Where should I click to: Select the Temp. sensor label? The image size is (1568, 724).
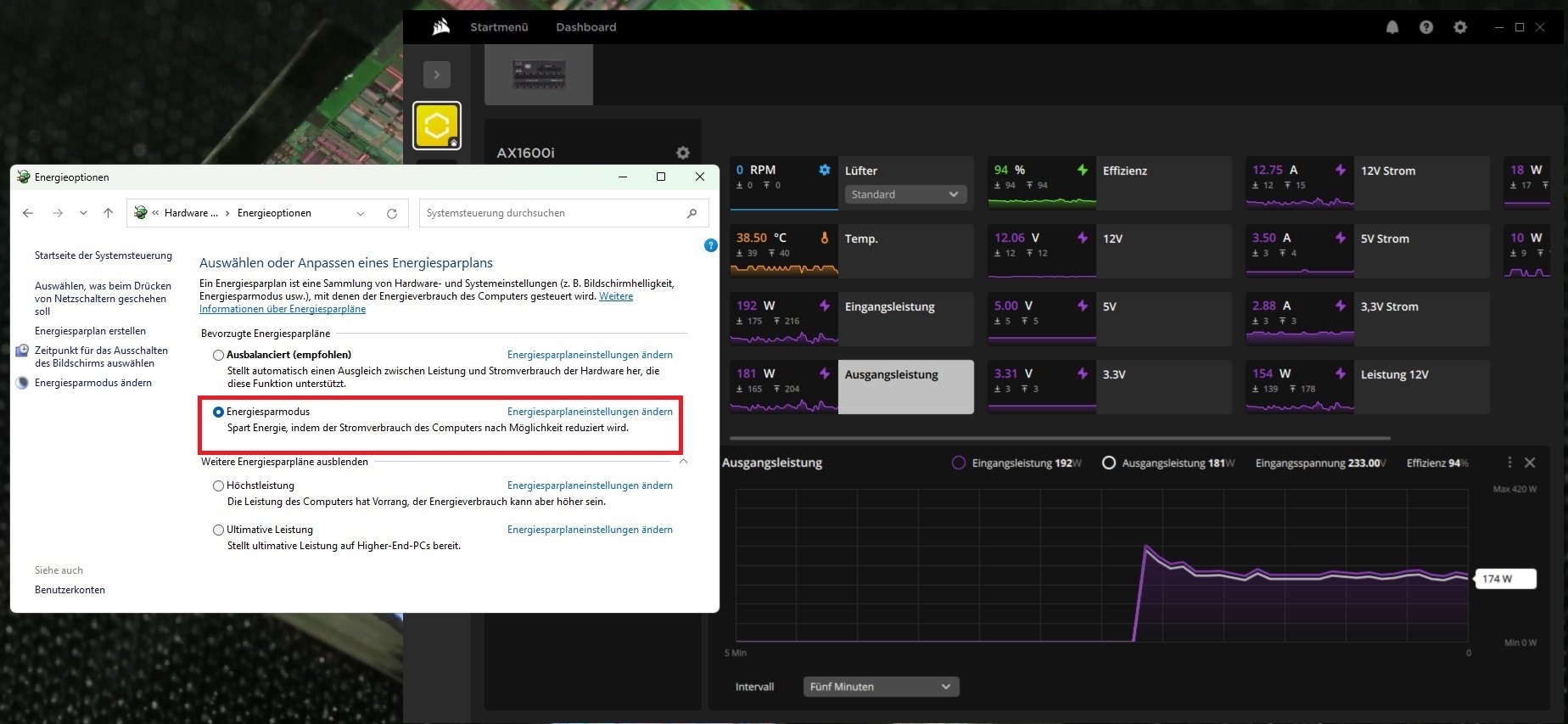click(x=861, y=239)
